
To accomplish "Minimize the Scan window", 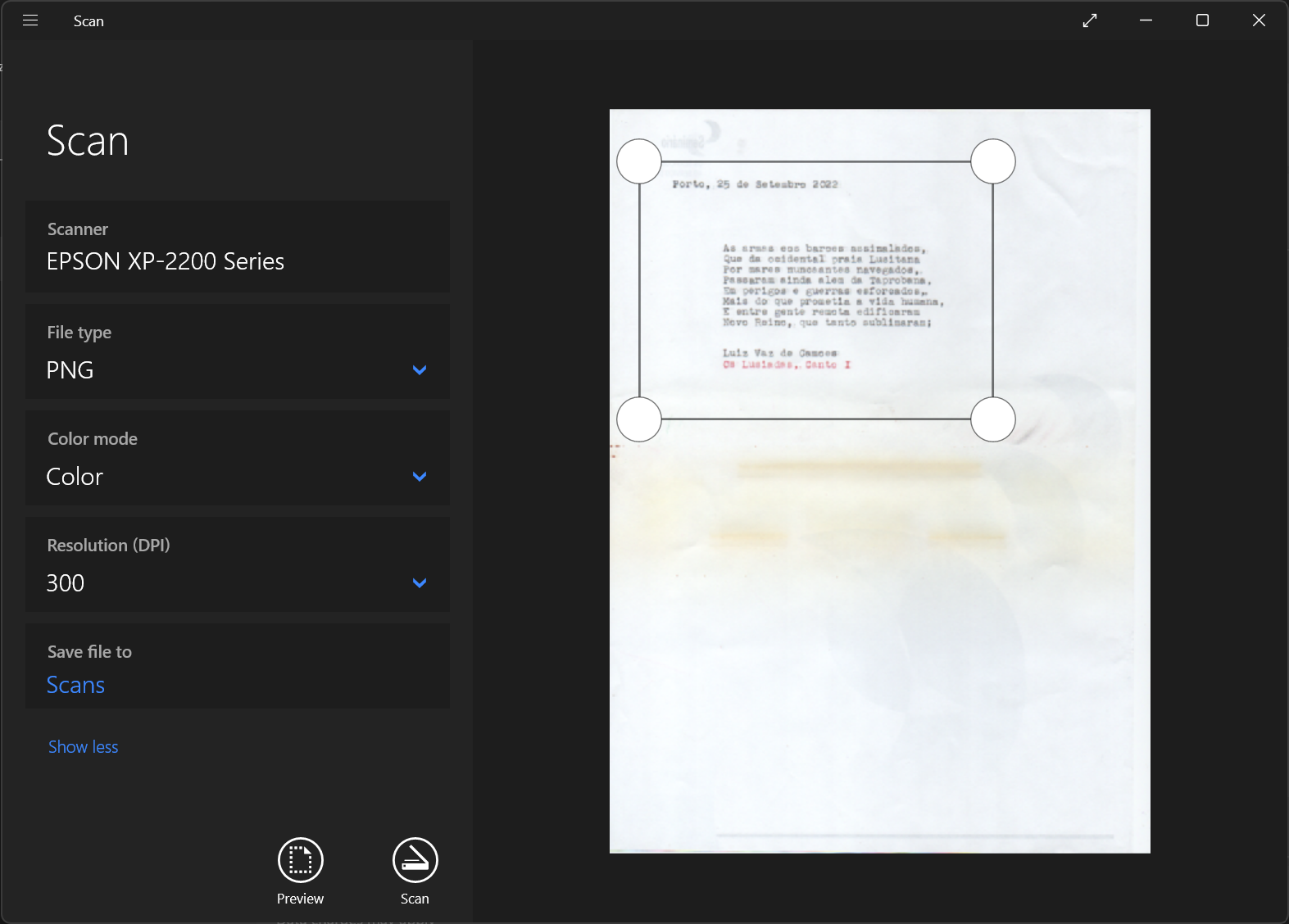I will 1146,20.
